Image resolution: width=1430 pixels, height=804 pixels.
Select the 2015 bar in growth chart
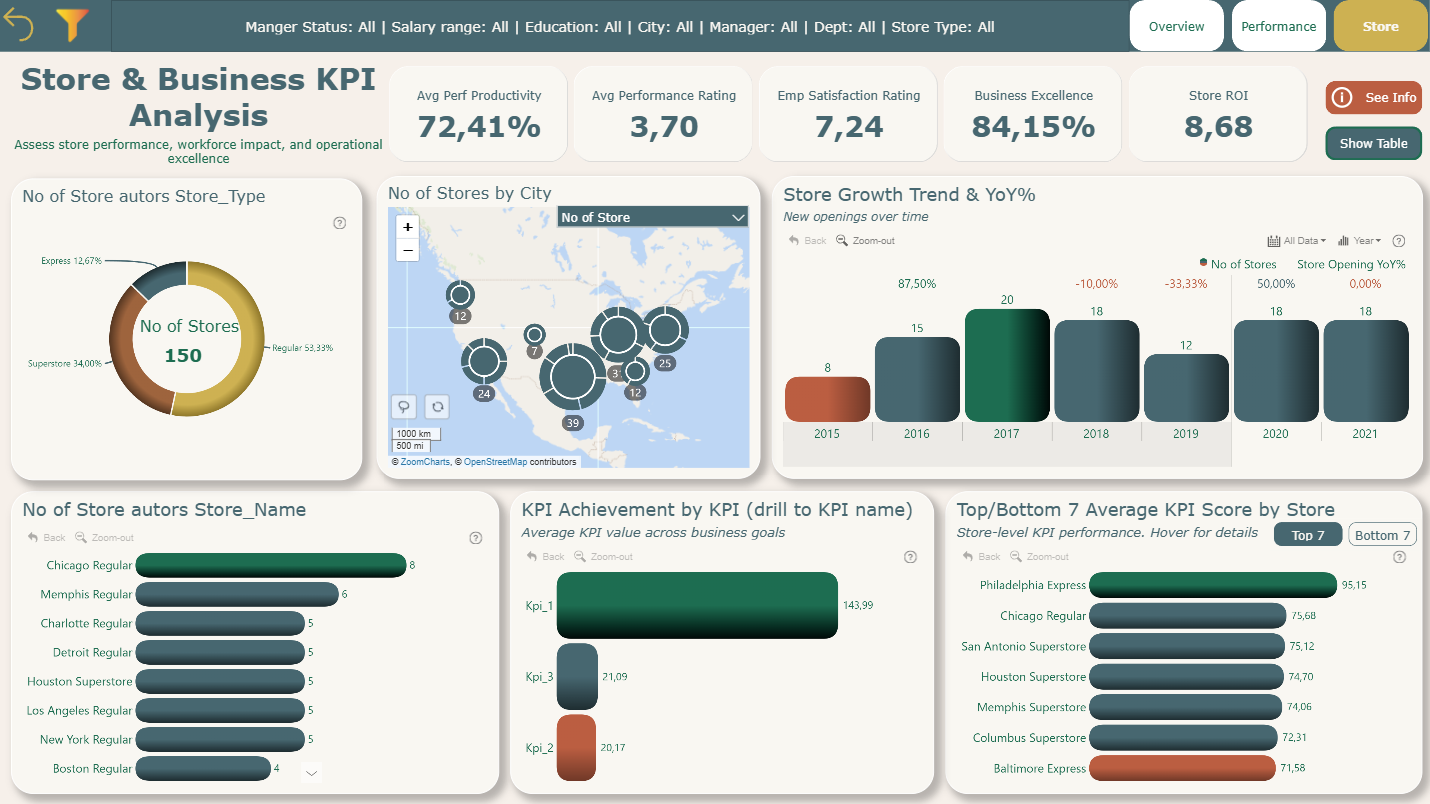tap(827, 399)
